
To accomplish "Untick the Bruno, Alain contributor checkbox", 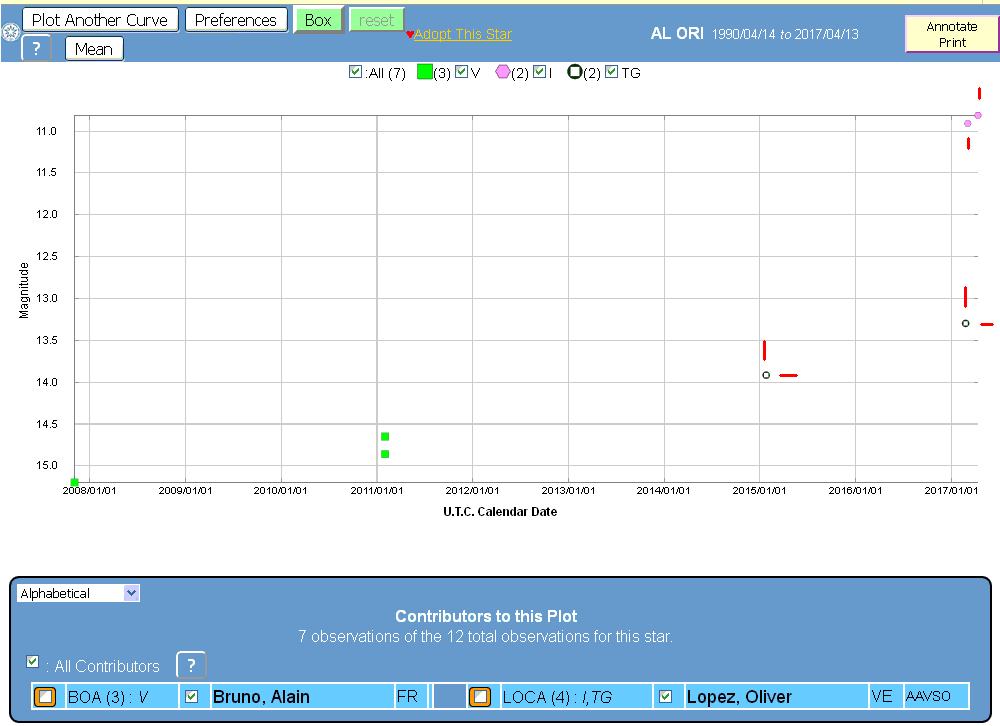I will point(192,696).
